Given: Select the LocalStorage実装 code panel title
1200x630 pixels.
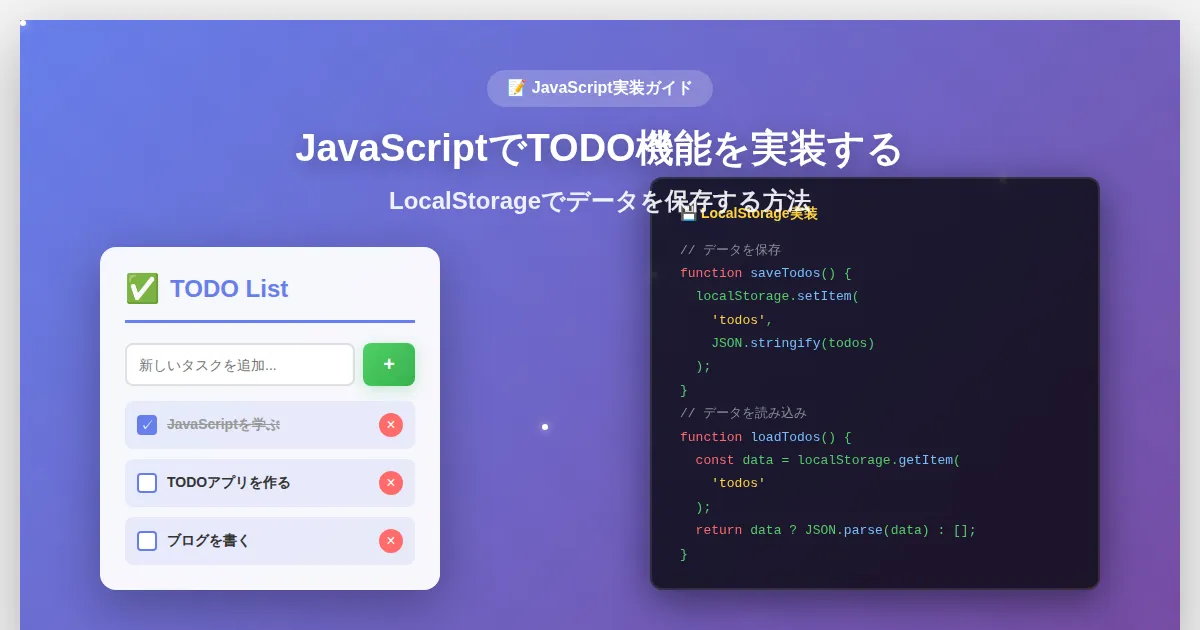Looking at the screenshot, I should [x=759, y=214].
